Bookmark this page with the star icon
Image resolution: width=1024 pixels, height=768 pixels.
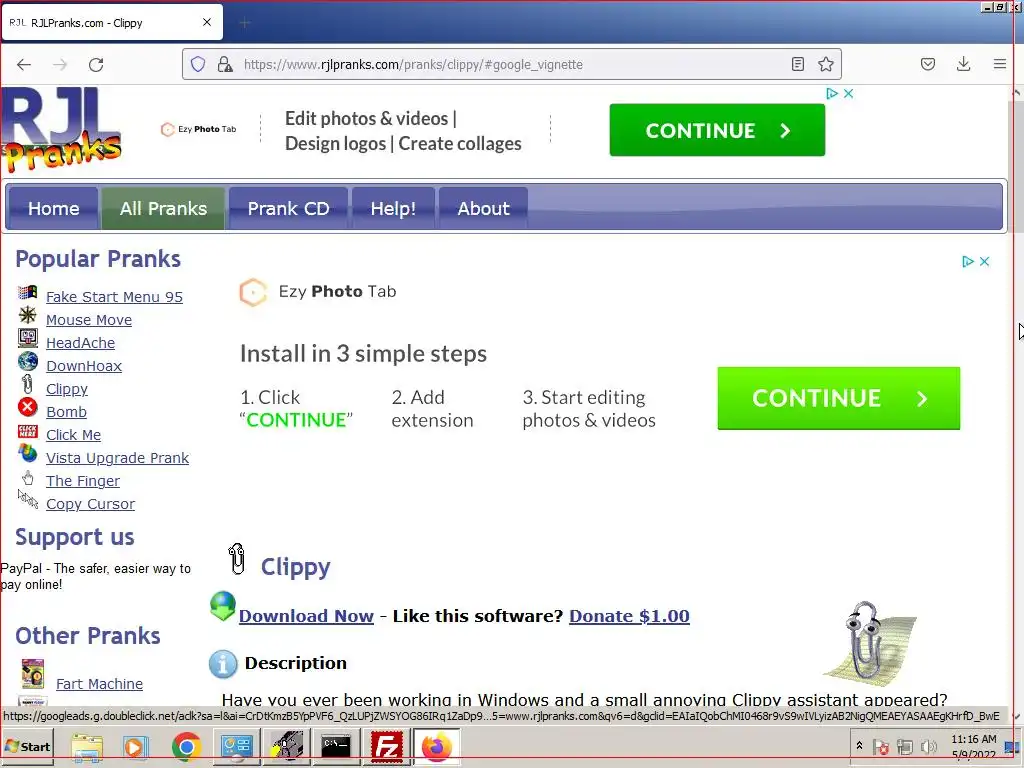tap(825, 64)
